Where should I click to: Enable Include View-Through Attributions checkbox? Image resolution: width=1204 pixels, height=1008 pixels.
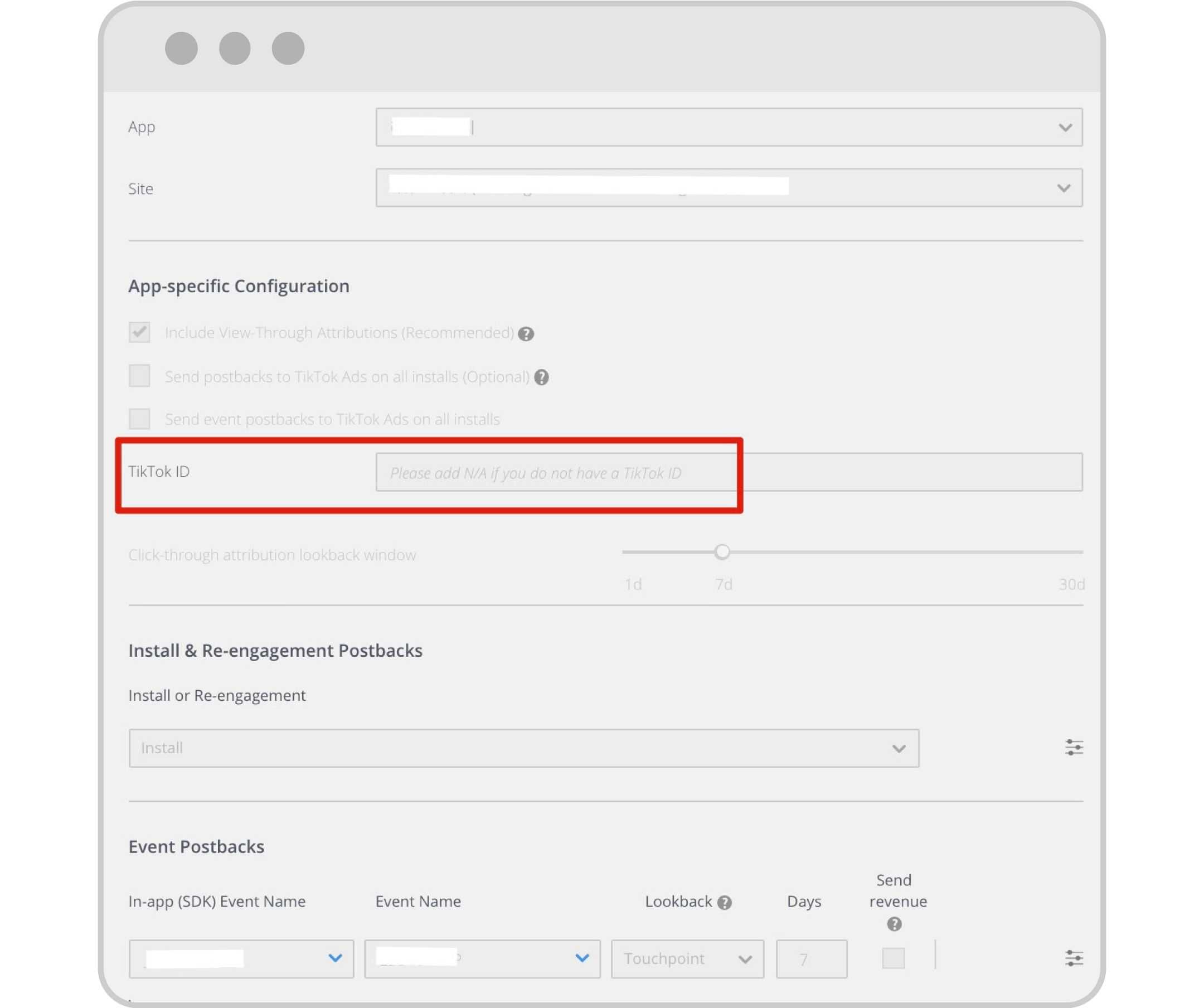(x=139, y=332)
